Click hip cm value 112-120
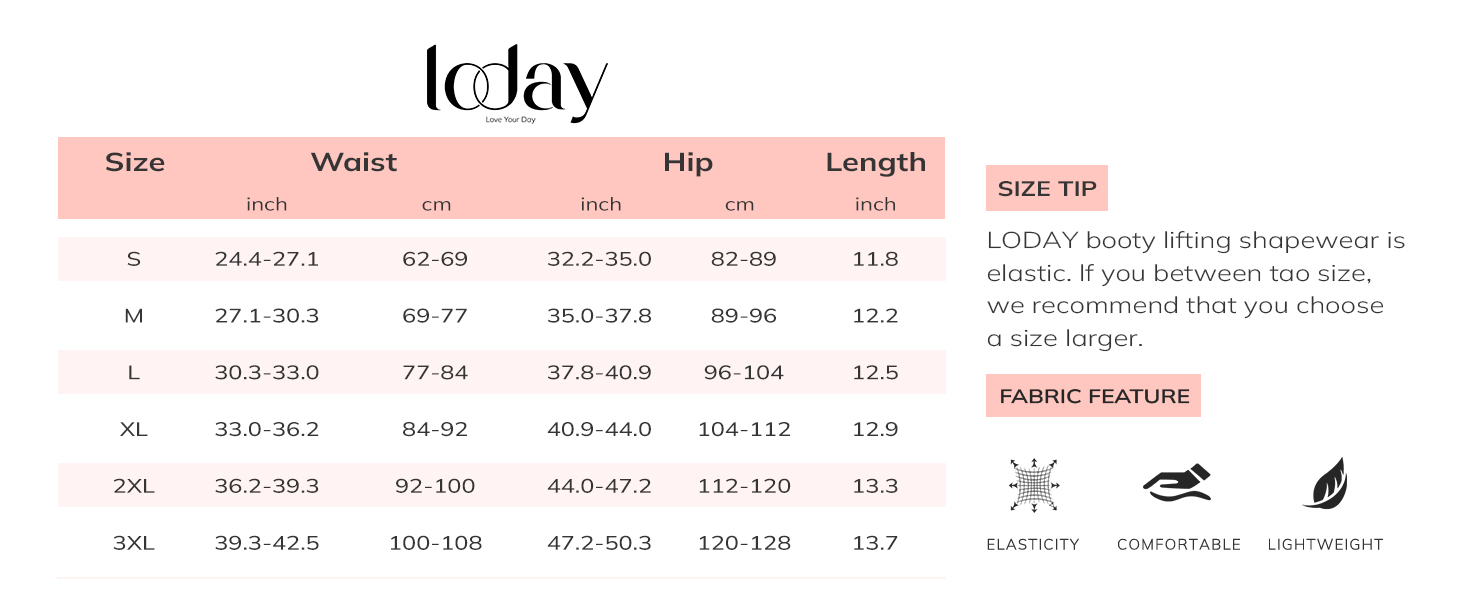The width and height of the screenshot is (1464, 600). coord(744,486)
